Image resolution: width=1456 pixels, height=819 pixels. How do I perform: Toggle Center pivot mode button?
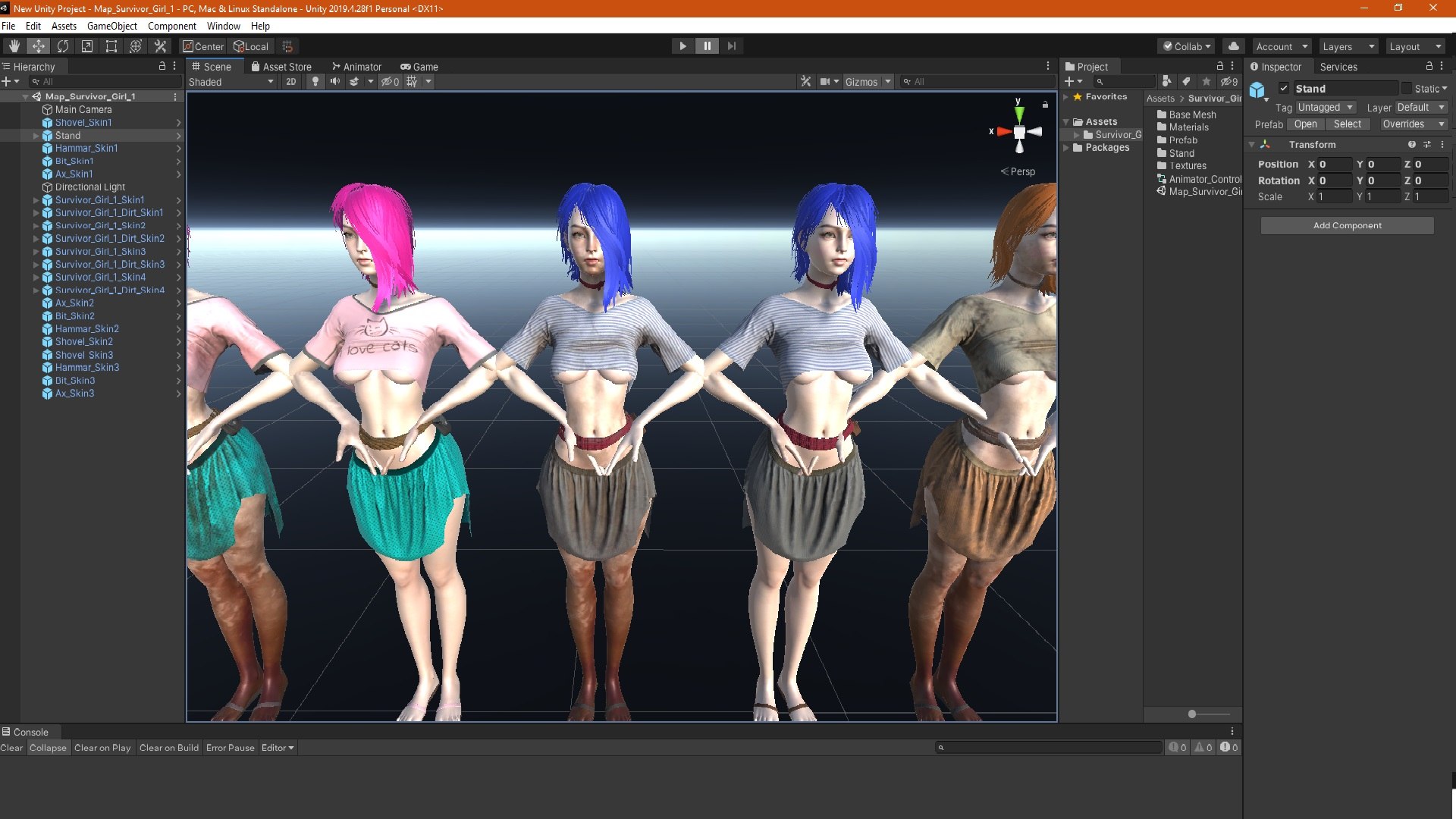pos(203,46)
